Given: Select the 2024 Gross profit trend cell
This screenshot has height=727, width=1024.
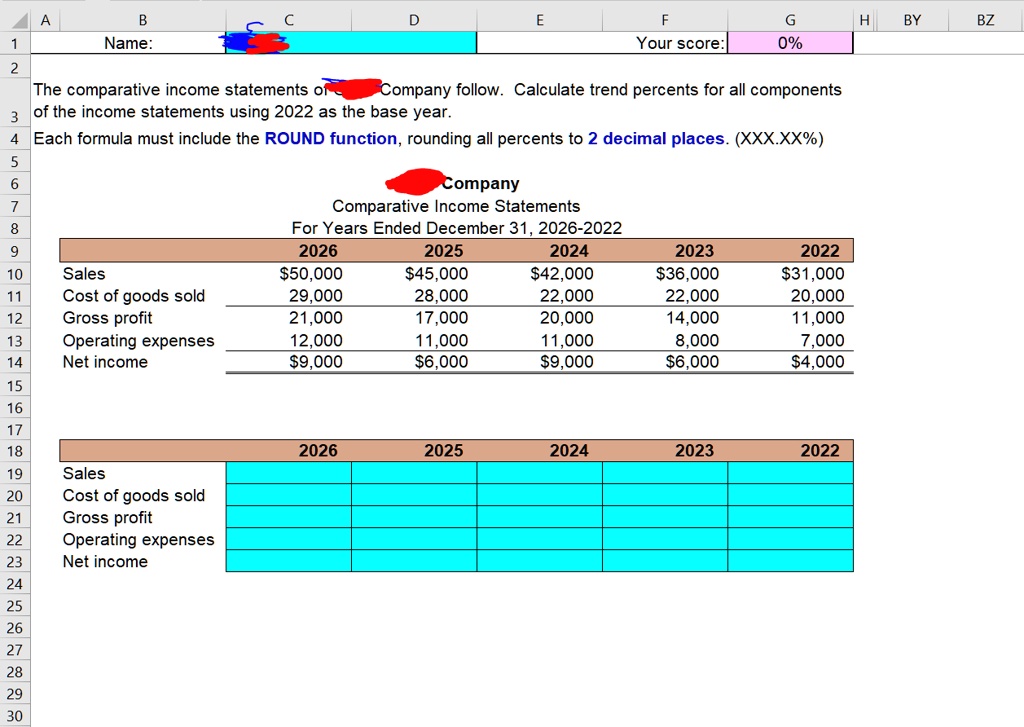Looking at the screenshot, I should [x=539, y=517].
